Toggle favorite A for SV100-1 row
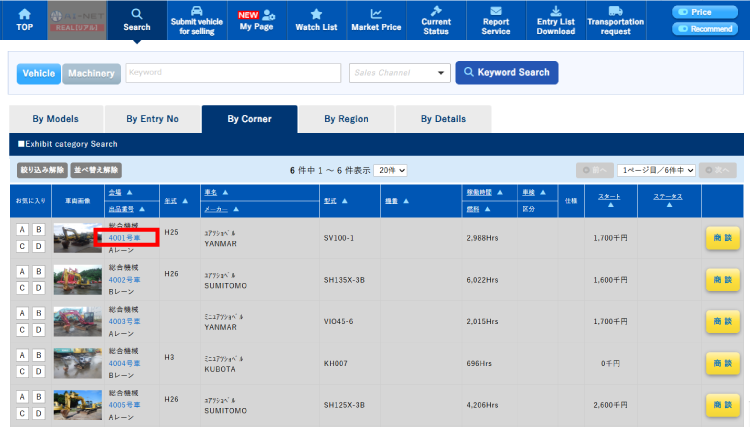The image size is (750, 427). point(22,230)
